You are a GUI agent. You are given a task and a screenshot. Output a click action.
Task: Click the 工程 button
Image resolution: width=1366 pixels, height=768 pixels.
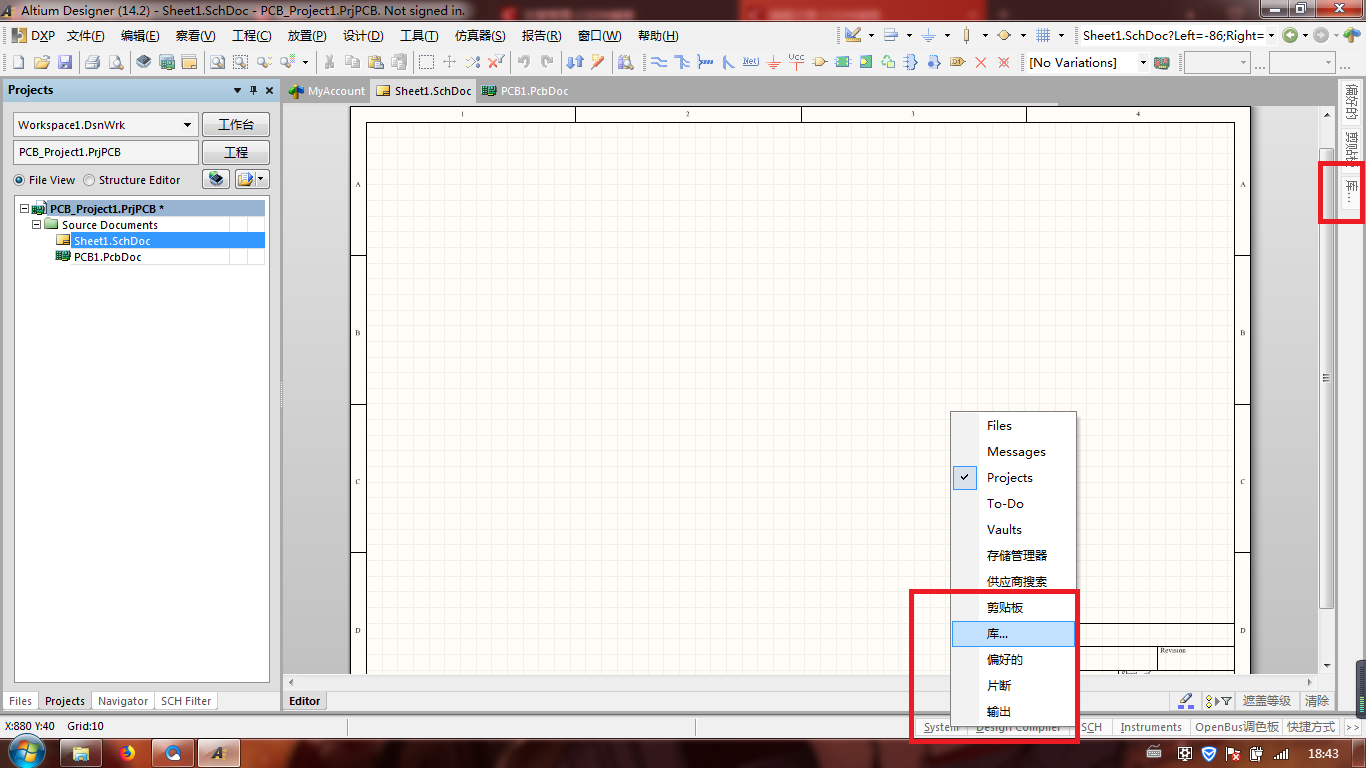pos(236,152)
